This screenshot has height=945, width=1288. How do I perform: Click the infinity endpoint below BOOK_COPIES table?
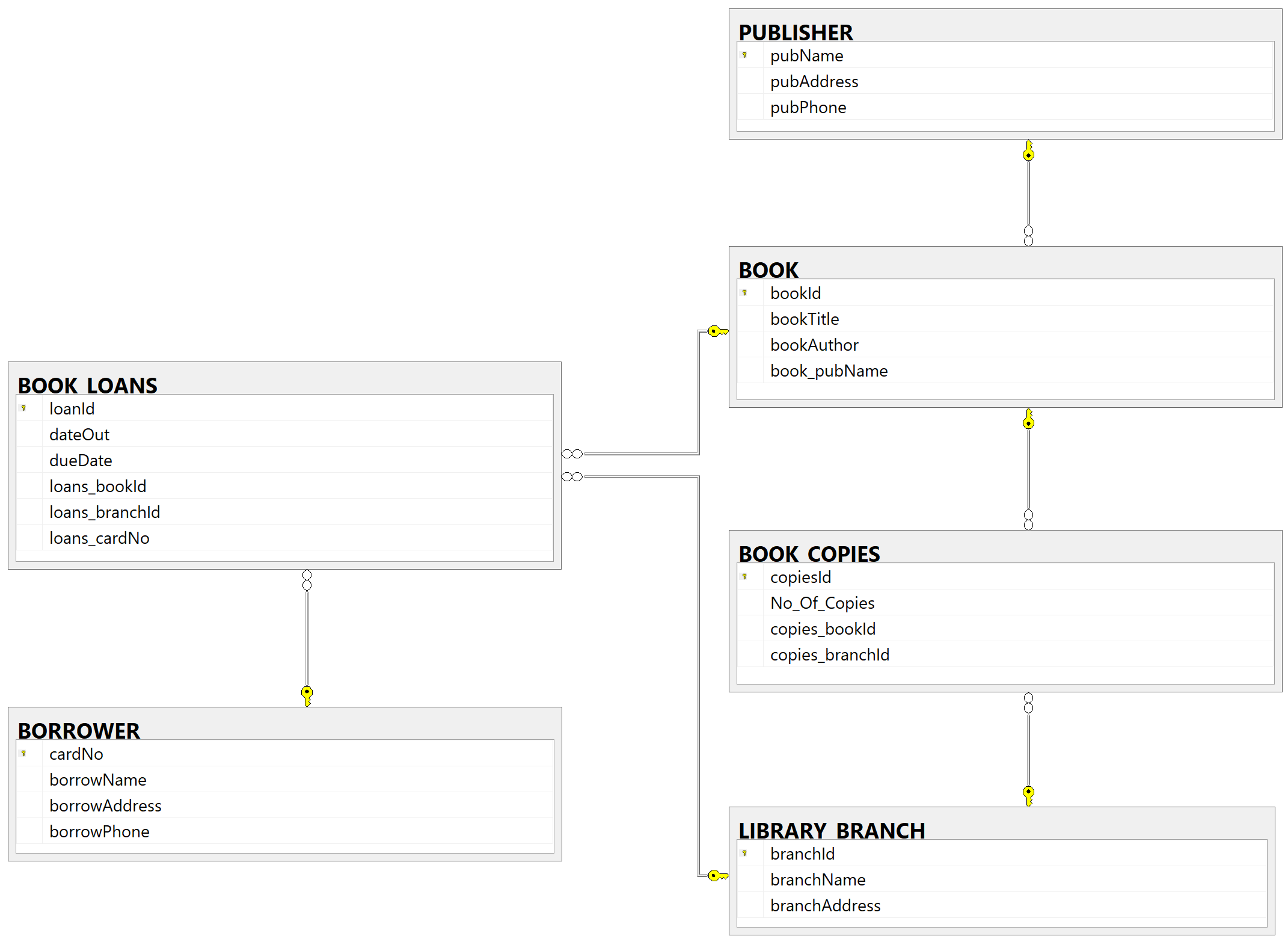pos(1029,703)
